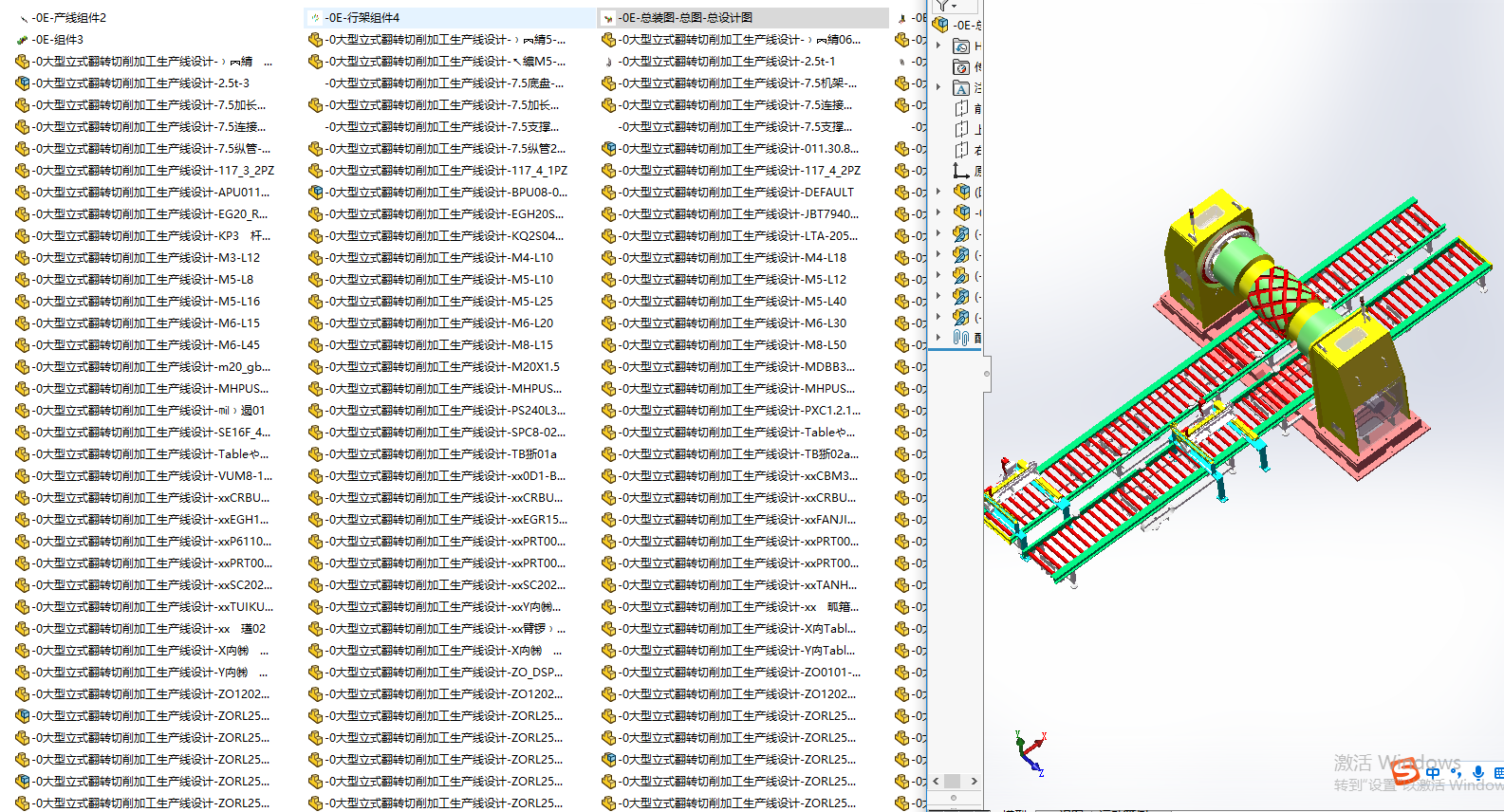
Task: Toggle Sogou Chinese/English input mode
Action: coord(1433,773)
